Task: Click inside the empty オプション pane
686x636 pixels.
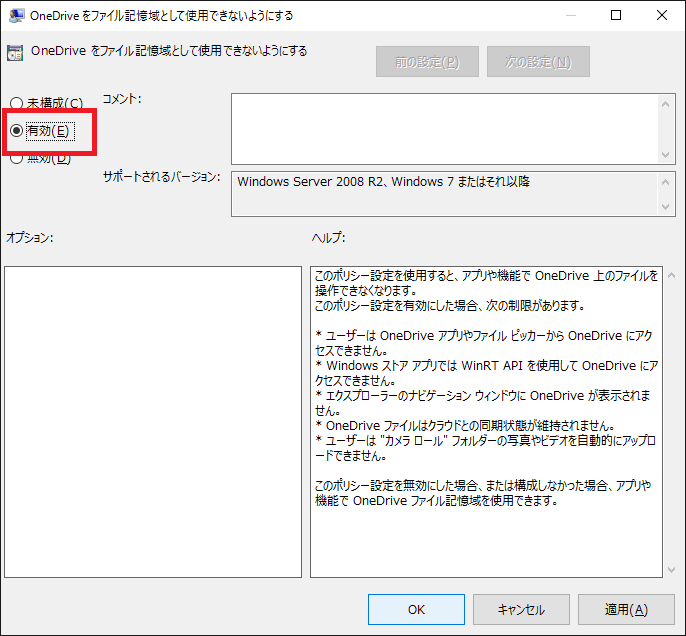Action: (x=153, y=421)
